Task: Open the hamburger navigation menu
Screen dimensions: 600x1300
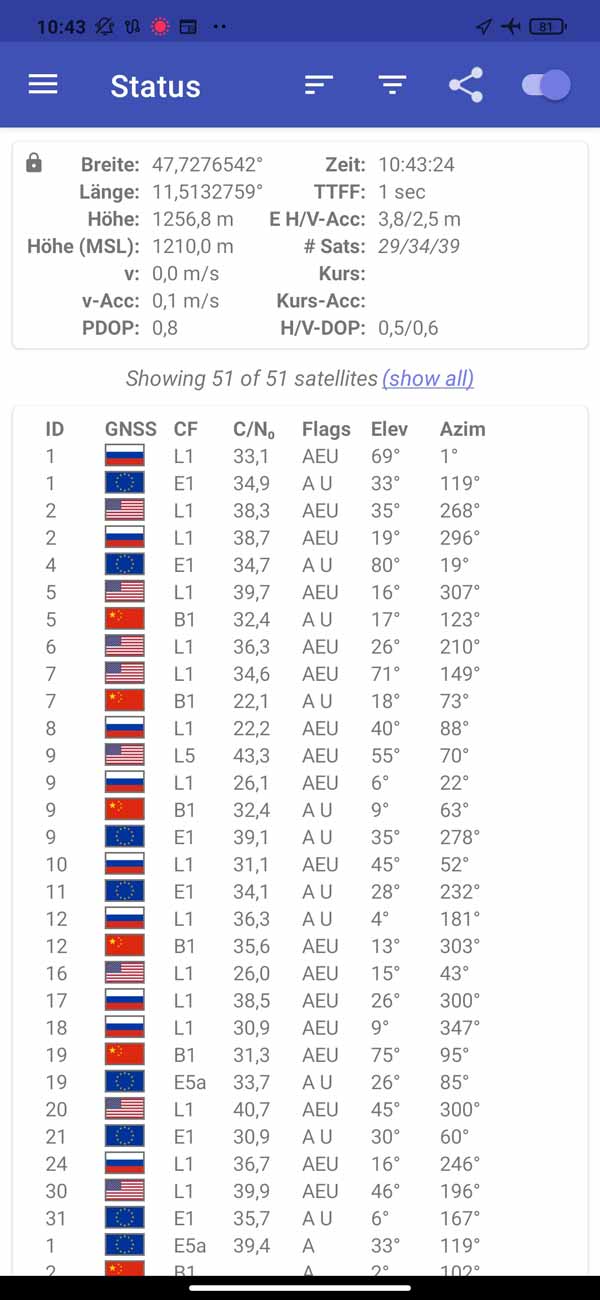Action: 43,85
